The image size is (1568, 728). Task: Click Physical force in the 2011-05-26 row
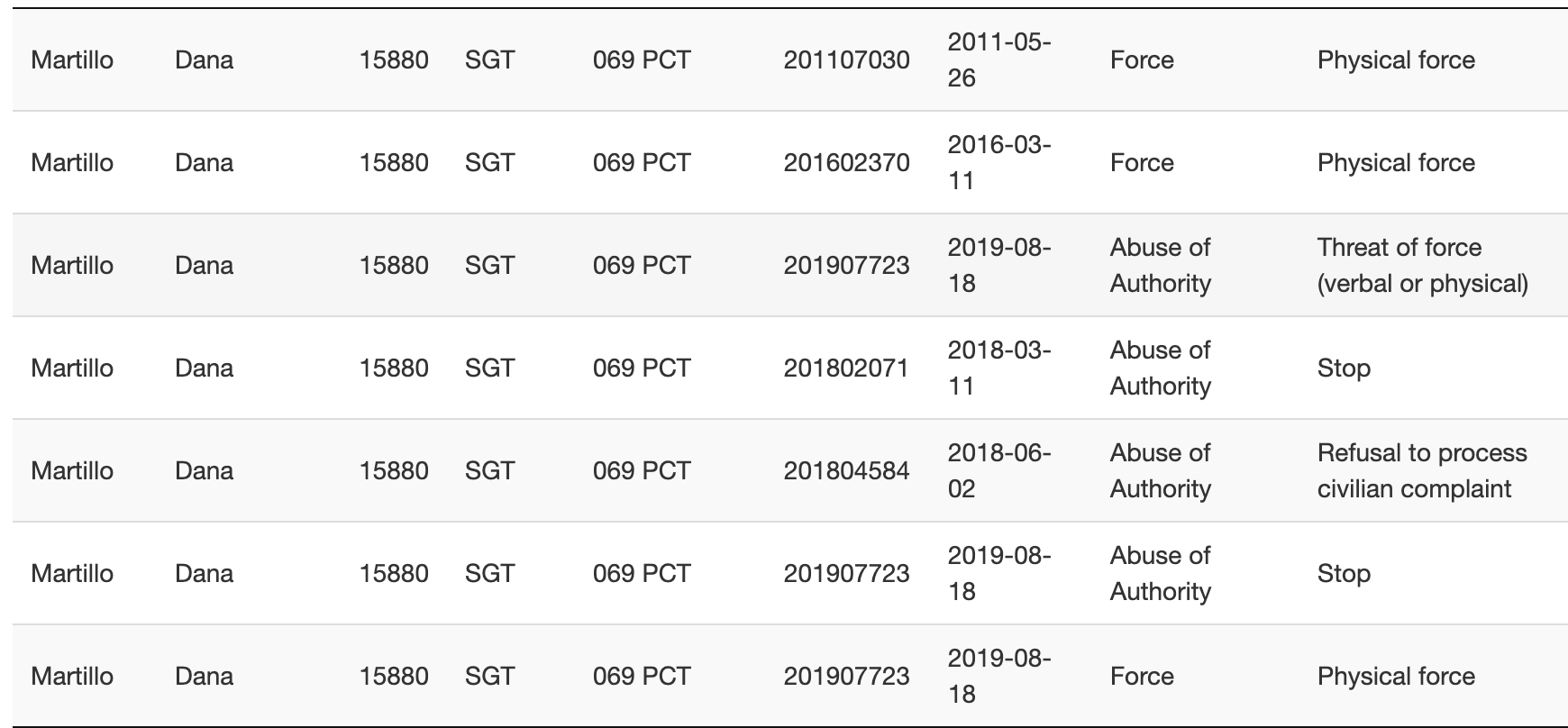pos(1396,60)
